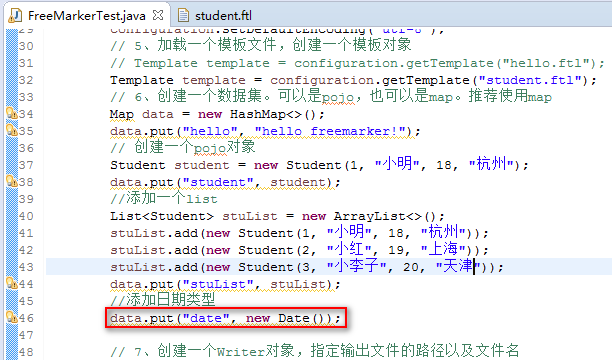Click the warning marker on line 46
Viewport: 612px width, 360px height.
click(12, 317)
